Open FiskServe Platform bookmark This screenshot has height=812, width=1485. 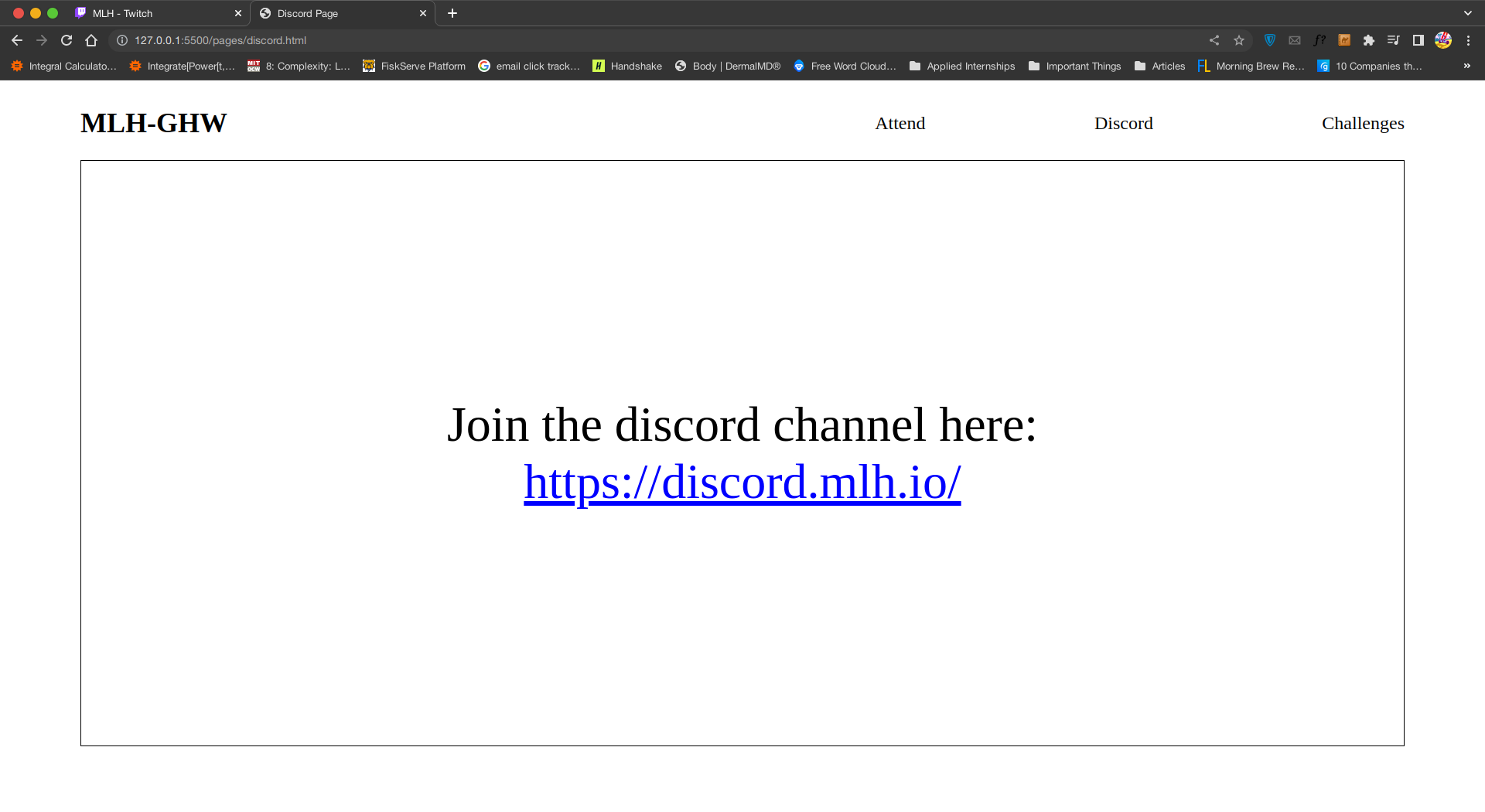point(415,66)
